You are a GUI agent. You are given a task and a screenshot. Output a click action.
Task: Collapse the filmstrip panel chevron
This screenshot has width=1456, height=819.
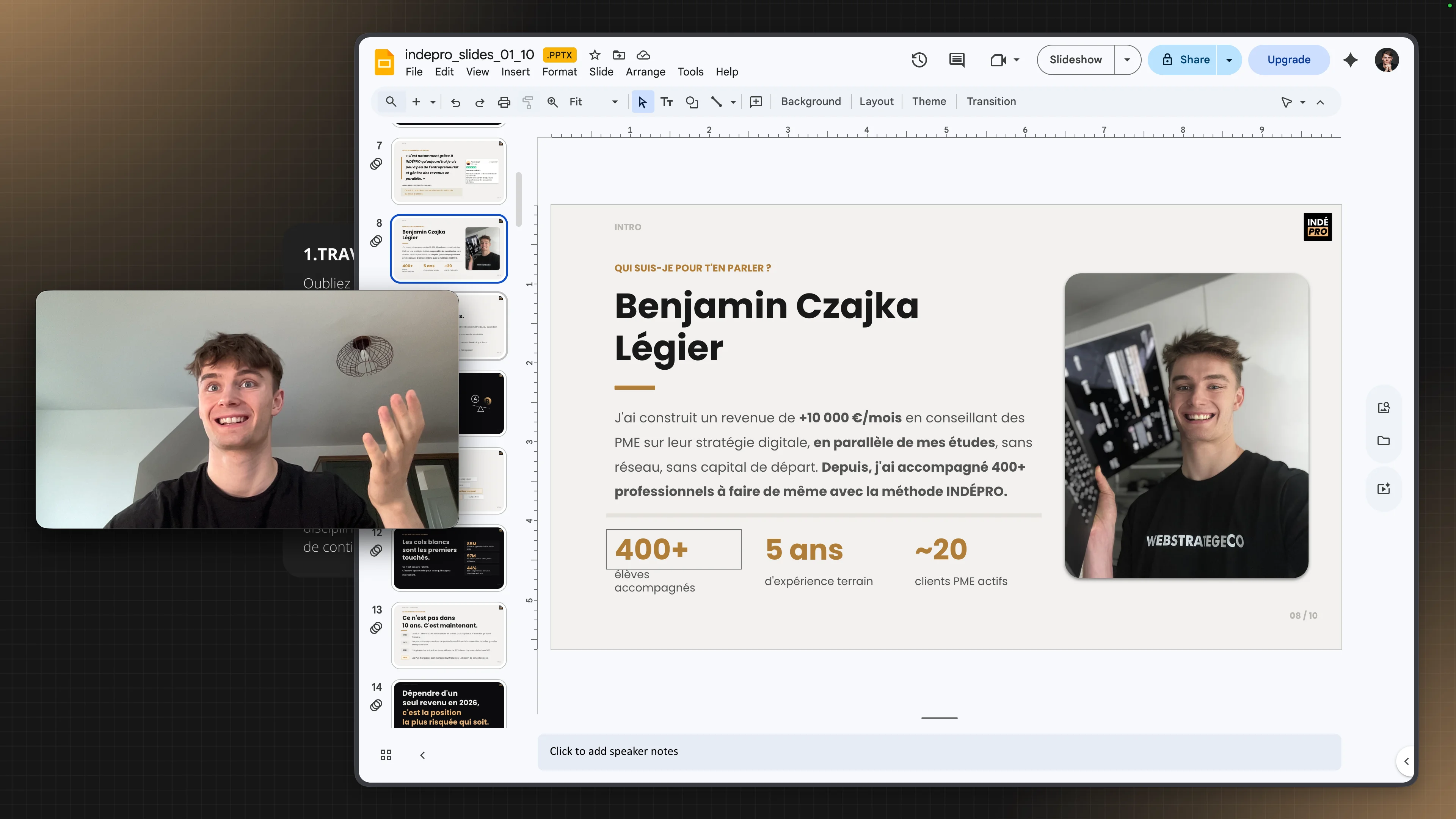[x=422, y=755]
